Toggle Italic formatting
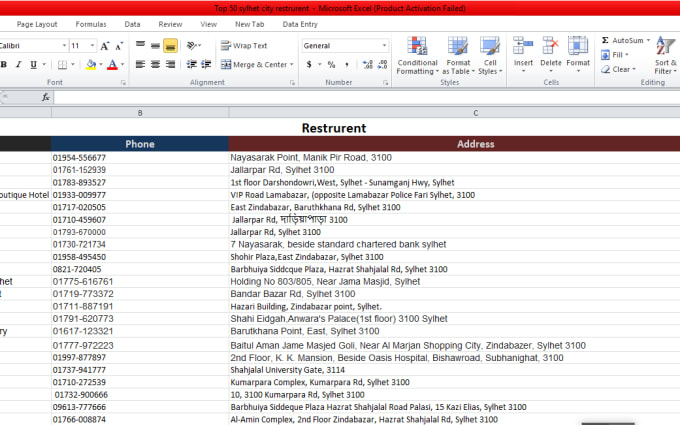Image resolution: width=680 pixels, height=425 pixels. coord(18,65)
